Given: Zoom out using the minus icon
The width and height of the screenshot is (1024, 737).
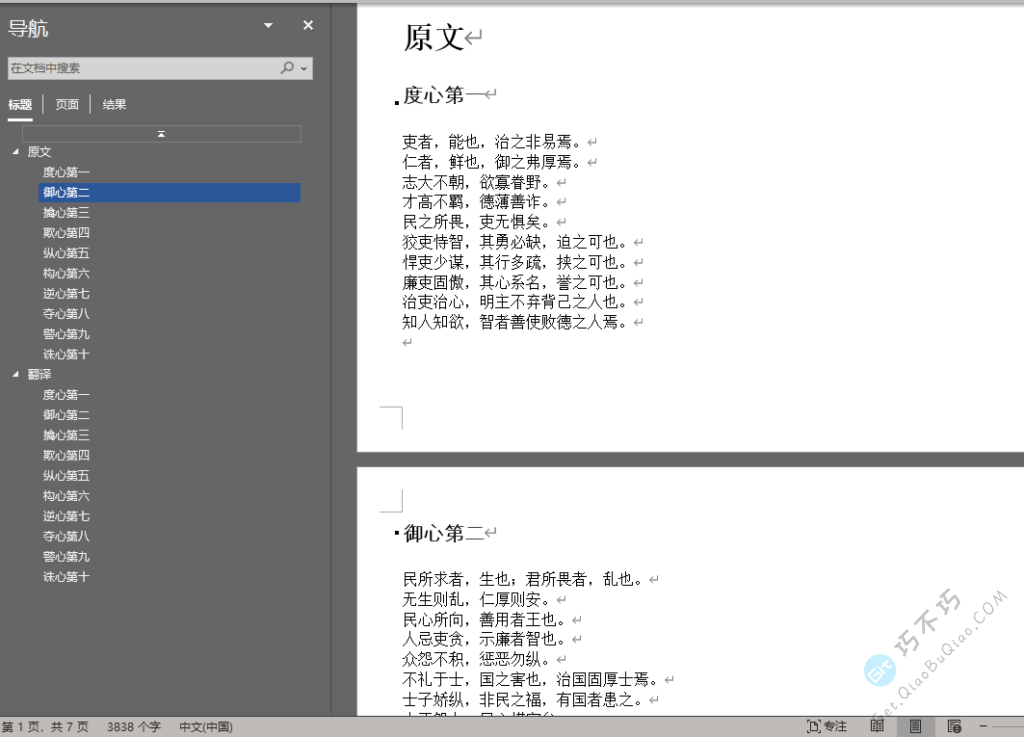Looking at the screenshot, I should (985, 726).
